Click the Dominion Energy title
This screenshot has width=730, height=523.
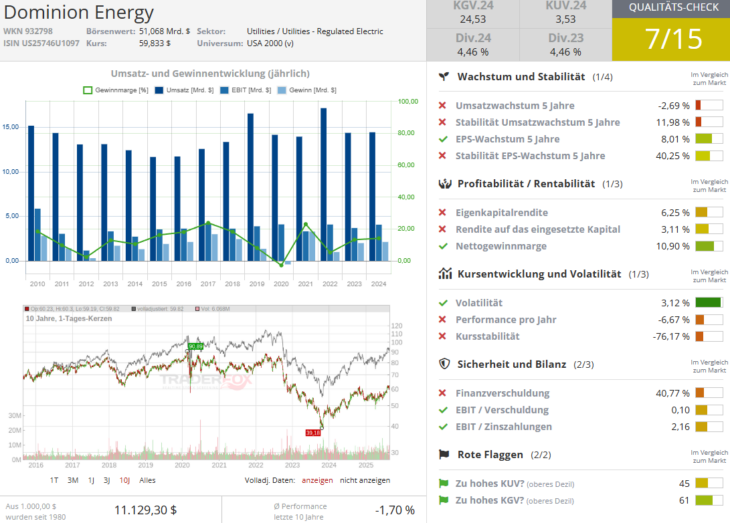coord(79,12)
